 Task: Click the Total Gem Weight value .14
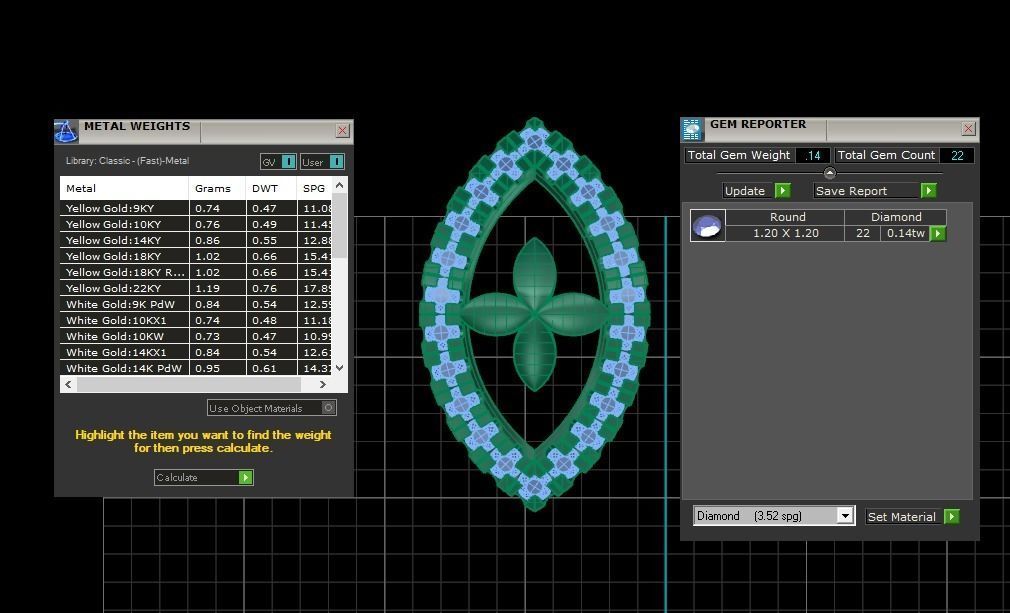(x=813, y=155)
